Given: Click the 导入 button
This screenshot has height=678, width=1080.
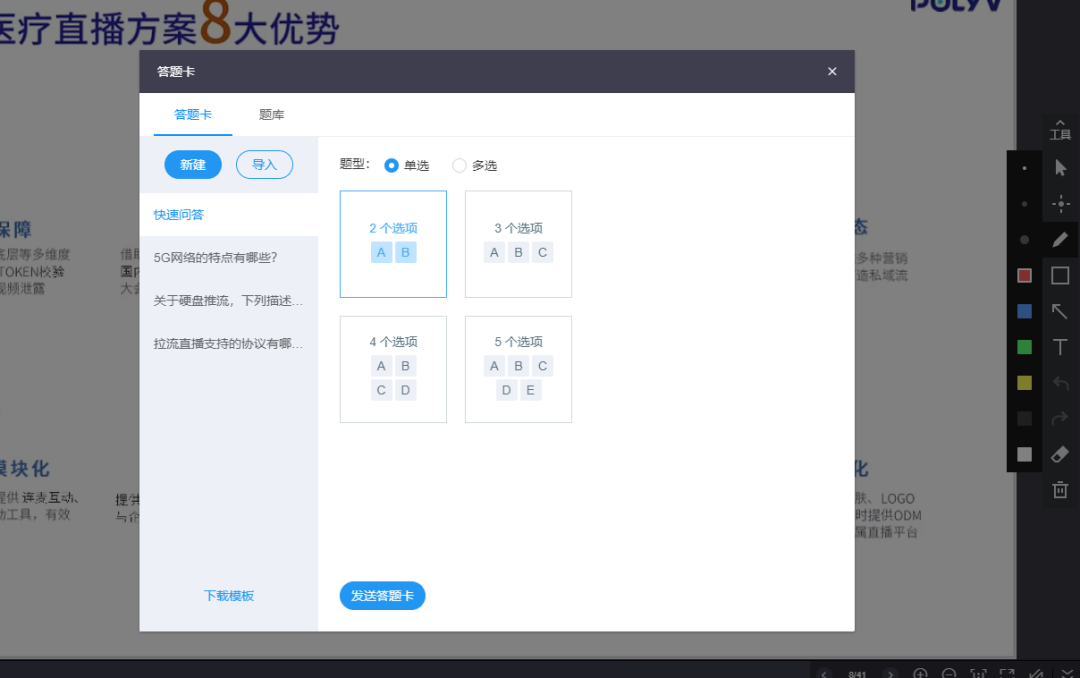Looking at the screenshot, I should coord(264,165).
